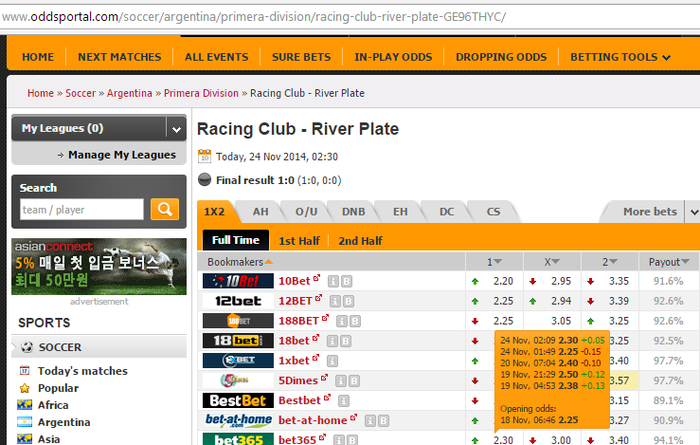Open SURE BETS page
Image resolution: width=700 pixels, height=445 pixels.
[x=301, y=57]
